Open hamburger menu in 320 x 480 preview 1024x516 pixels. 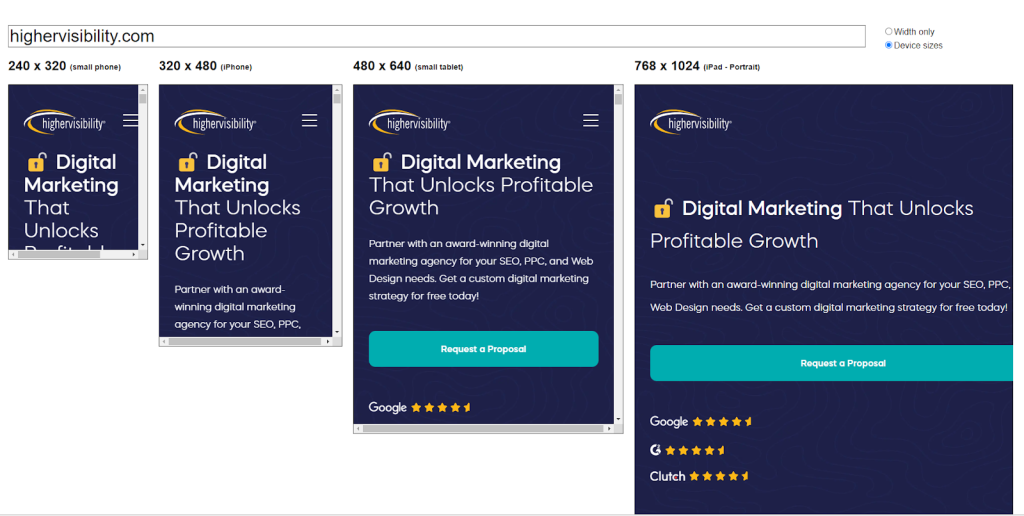tap(309, 120)
